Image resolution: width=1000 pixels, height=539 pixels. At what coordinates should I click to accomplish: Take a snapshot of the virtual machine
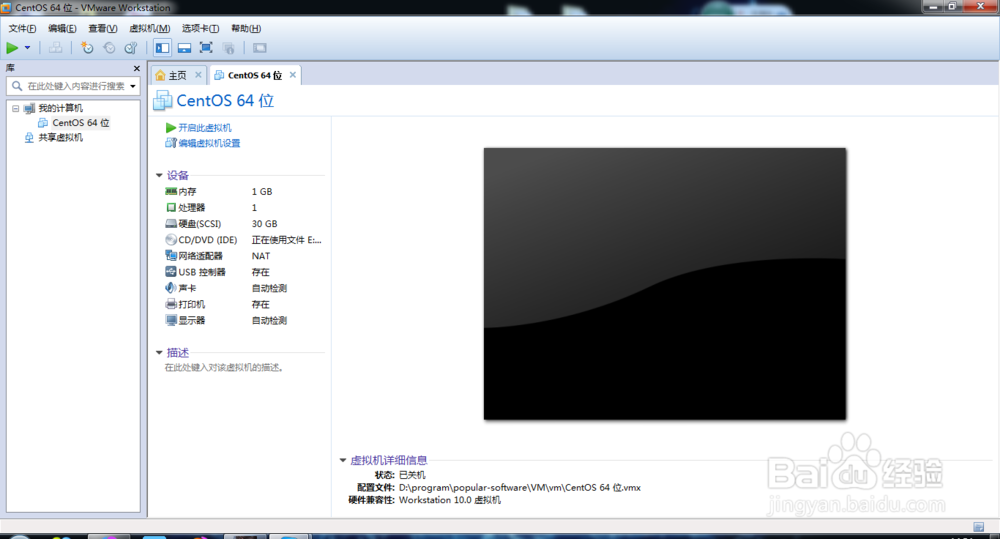coord(87,48)
